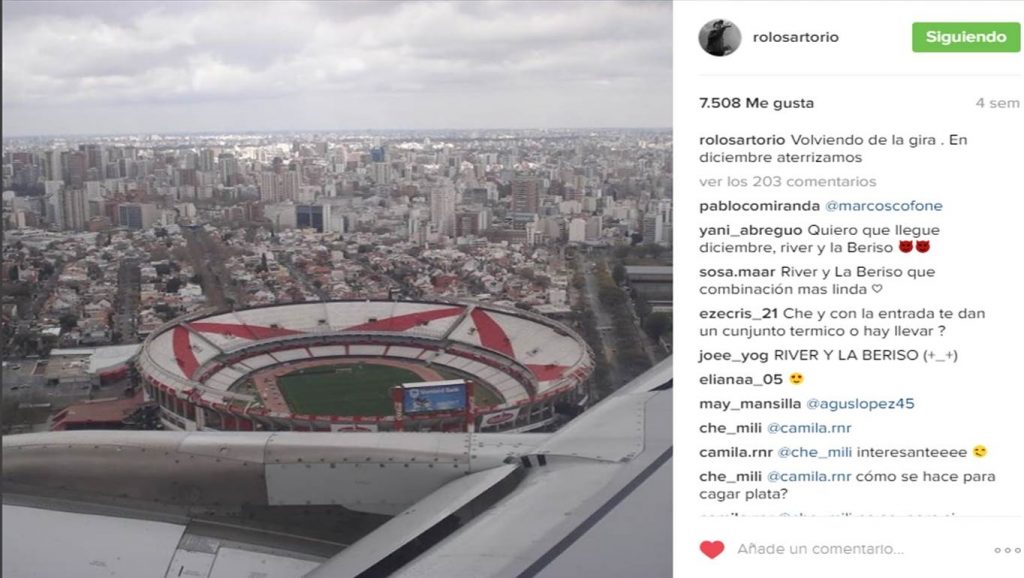Image resolution: width=1024 pixels, height=578 pixels.
Task: Open rolosartorio username in the caption
Action: (742, 140)
